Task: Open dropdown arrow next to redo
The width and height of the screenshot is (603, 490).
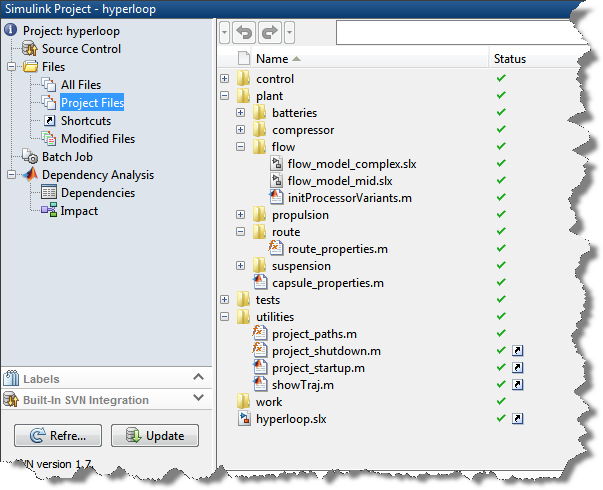Action: 289,32
